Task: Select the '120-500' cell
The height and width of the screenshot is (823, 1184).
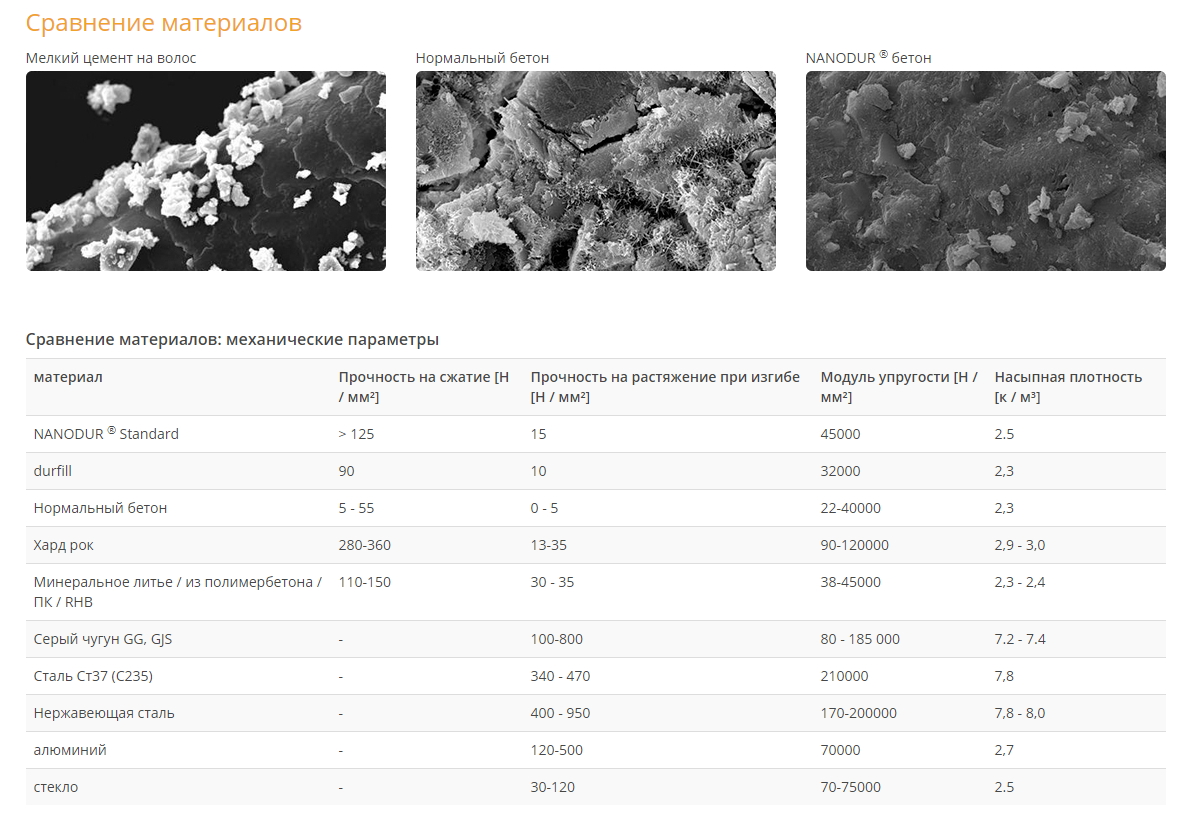Action: click(x=557, y=750)
